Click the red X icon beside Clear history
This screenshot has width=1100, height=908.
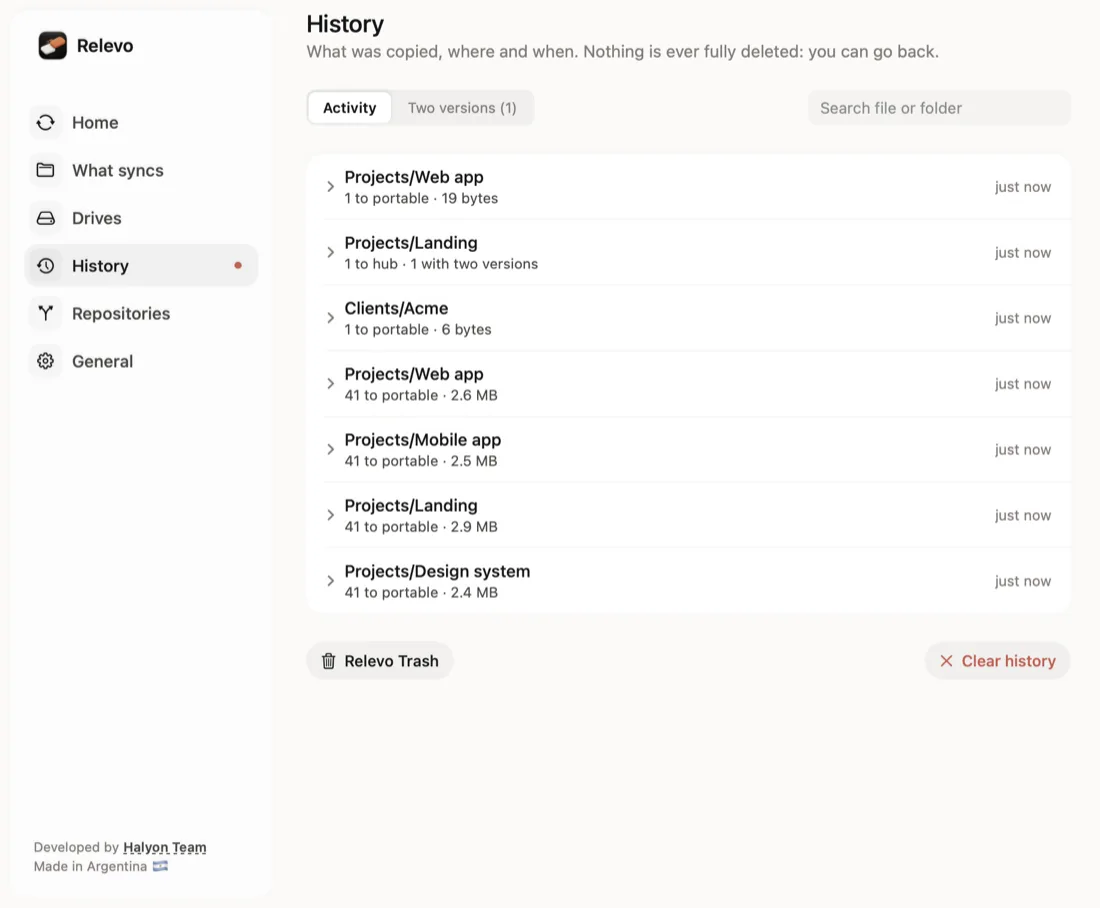pyautogui.click(x=946, y=661)
